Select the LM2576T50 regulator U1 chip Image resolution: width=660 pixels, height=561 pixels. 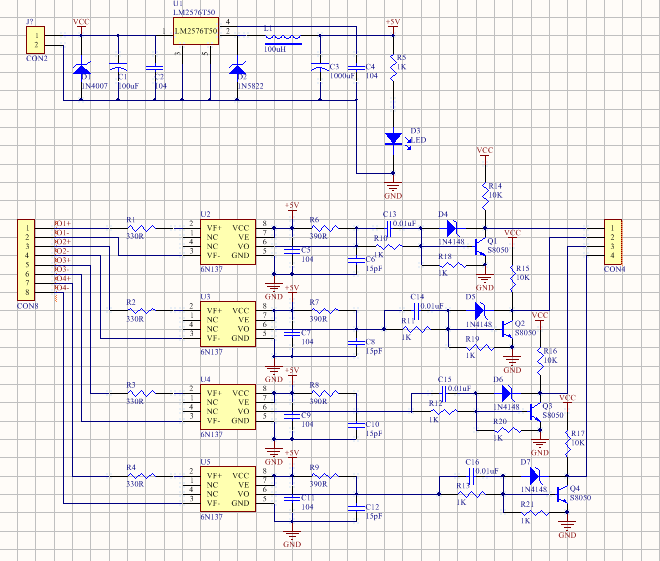pos(196,31)
